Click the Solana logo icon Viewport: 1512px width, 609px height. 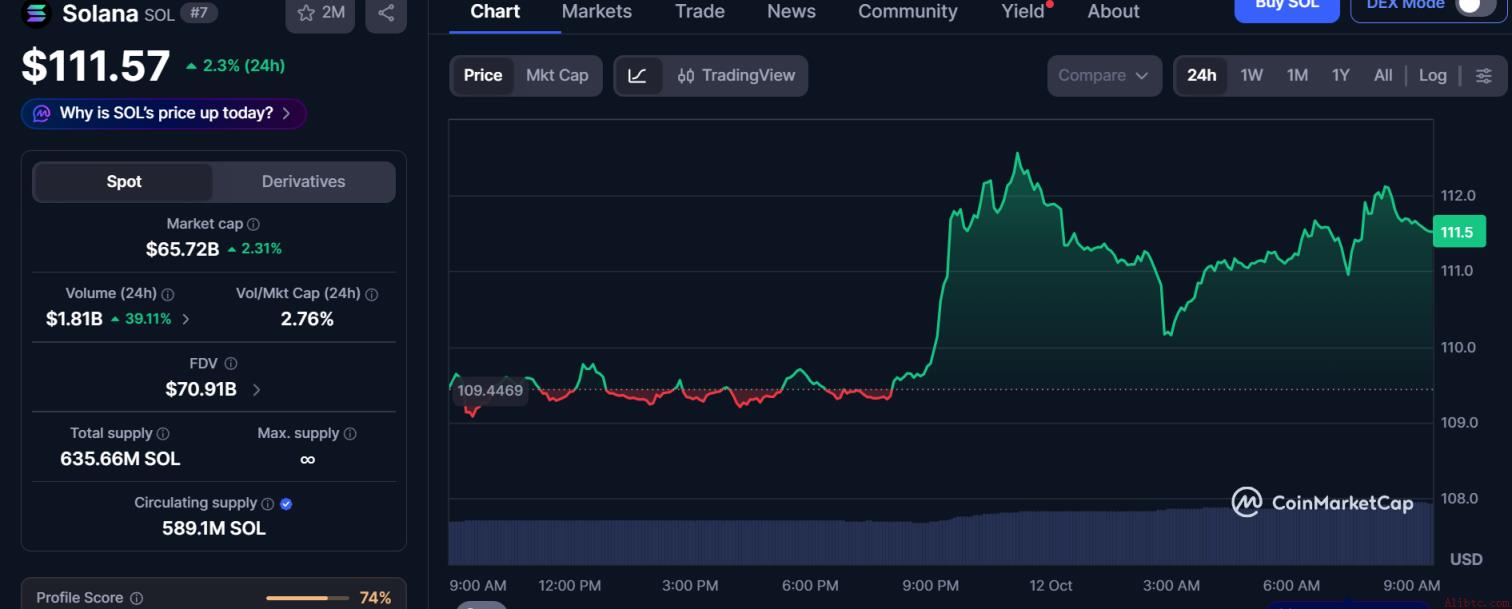(x=36, y=13)
